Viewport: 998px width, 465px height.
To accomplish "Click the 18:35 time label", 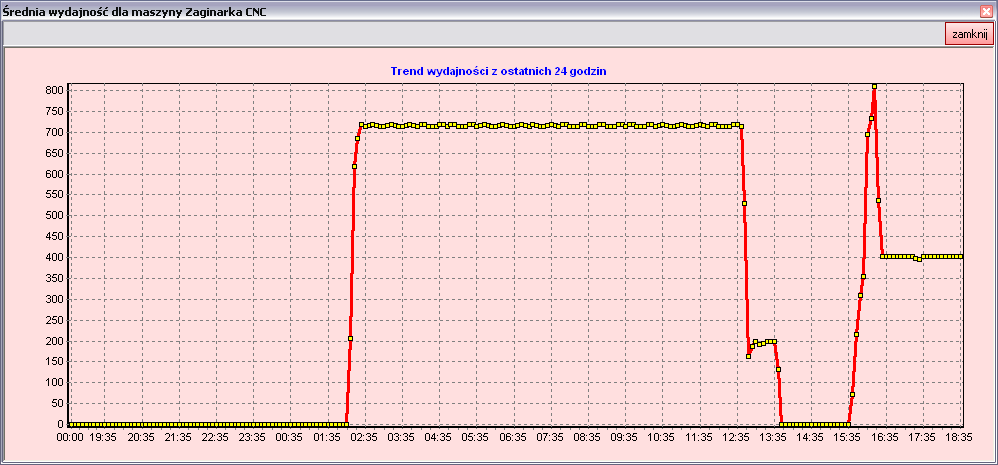I will (x=959, y=438).
